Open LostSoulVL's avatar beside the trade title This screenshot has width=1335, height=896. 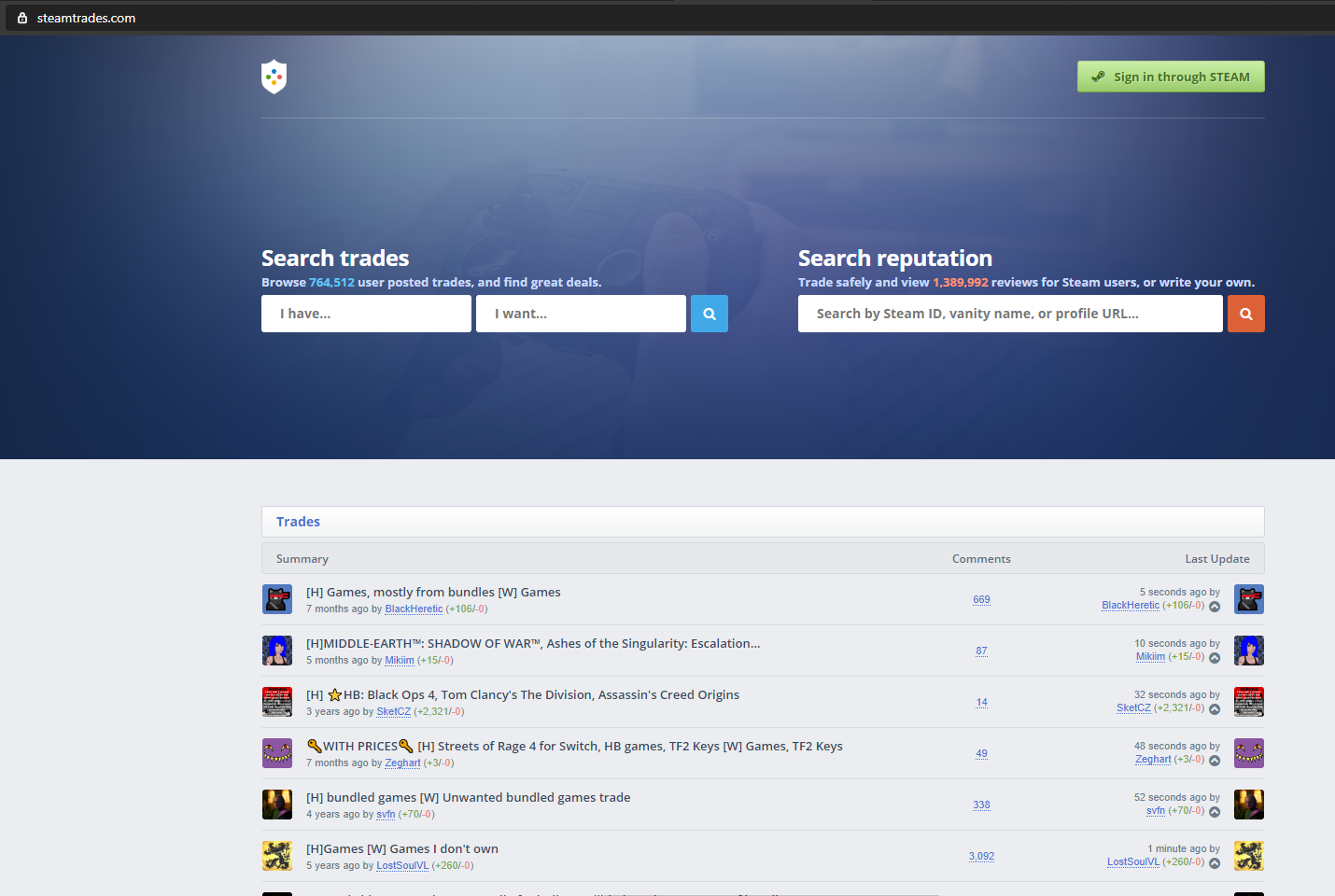277,856
